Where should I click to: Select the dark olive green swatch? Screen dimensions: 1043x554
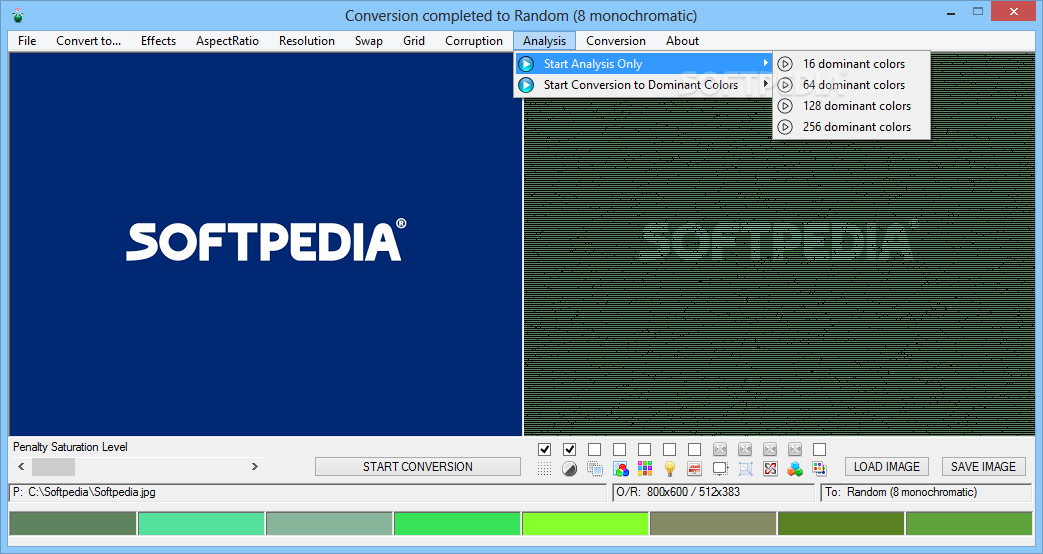tap(841, 523)
